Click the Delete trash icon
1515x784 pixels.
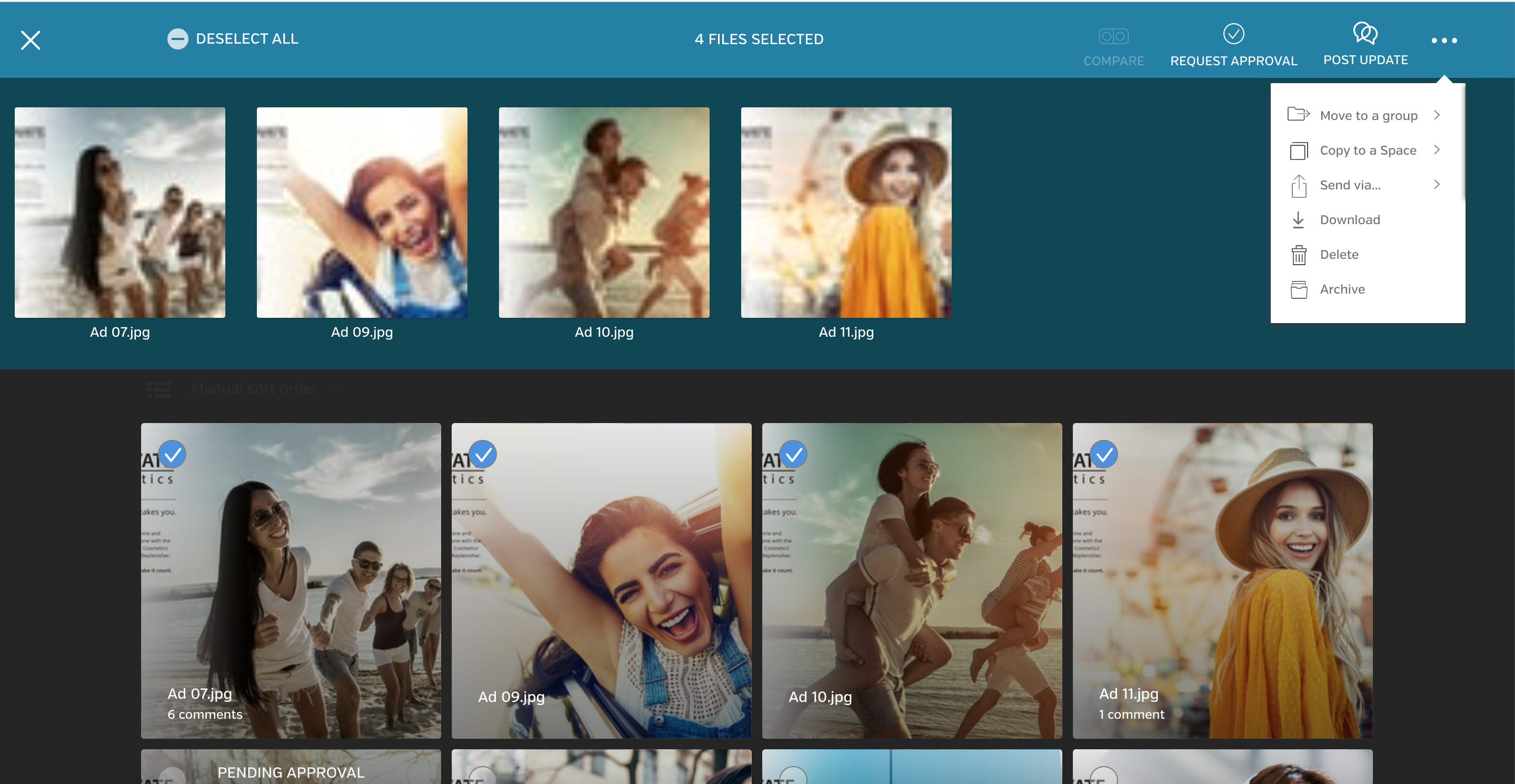pos(1299,255)
